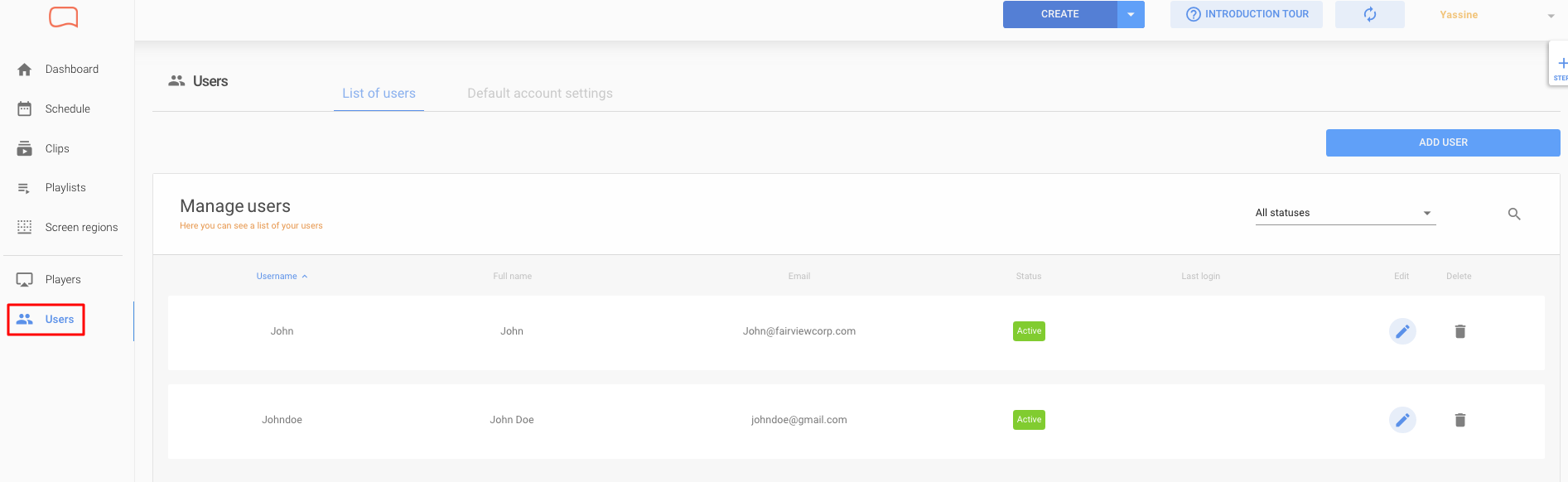Image resolution: width=1568 pixels, height=482 pixels.
Task: Select the Clips sidebar icon
Action: (56, 147)
